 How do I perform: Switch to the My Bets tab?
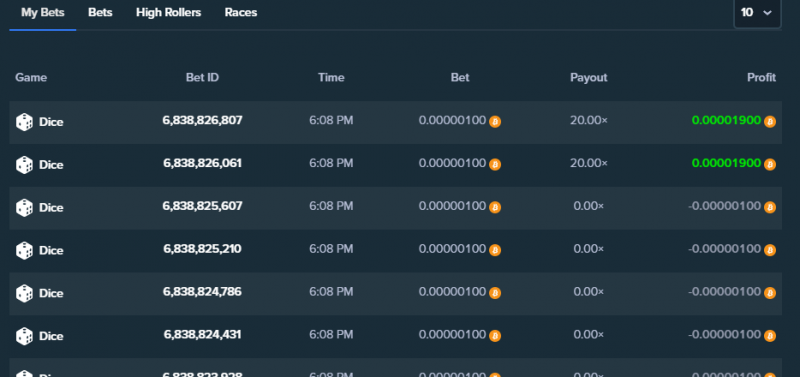(43, 13)
